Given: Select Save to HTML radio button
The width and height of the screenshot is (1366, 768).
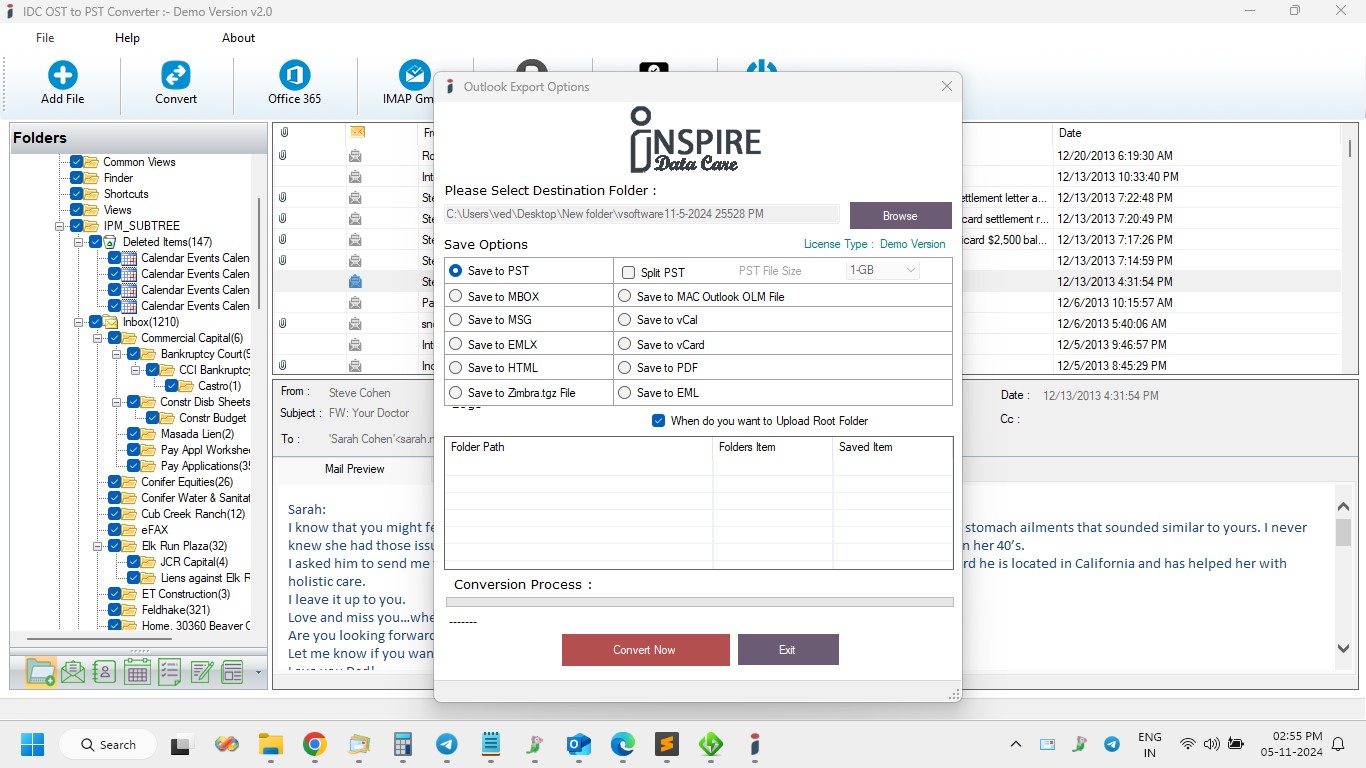Looking at the screenshot, I should 456,368.
